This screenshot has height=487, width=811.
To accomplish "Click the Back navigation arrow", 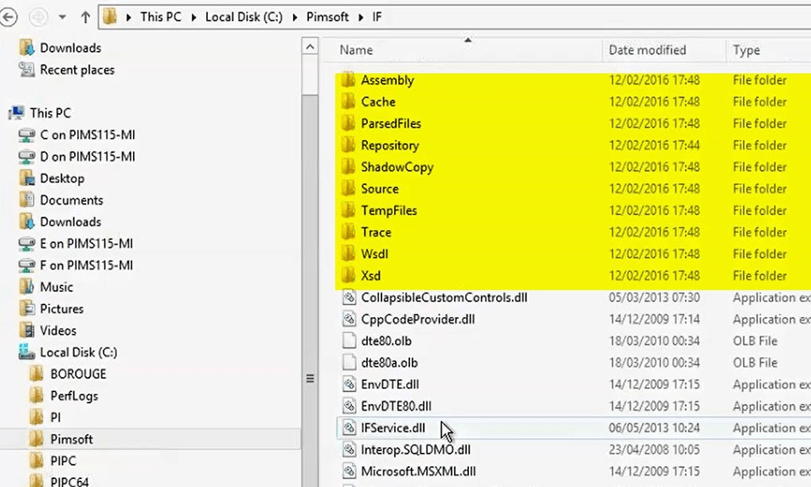I will (x=8, y=17).
